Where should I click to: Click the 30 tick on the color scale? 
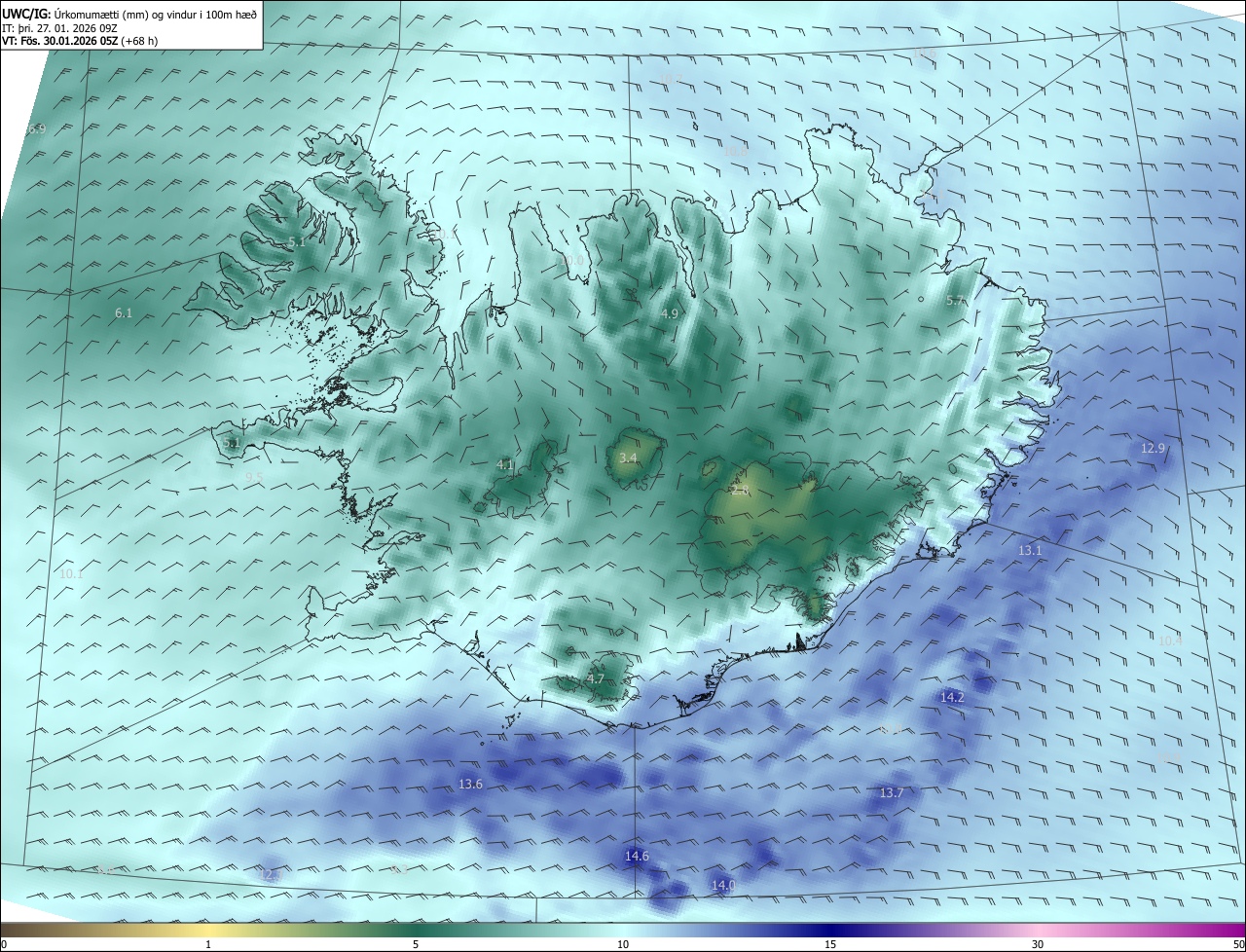(x=1038, y=944)
